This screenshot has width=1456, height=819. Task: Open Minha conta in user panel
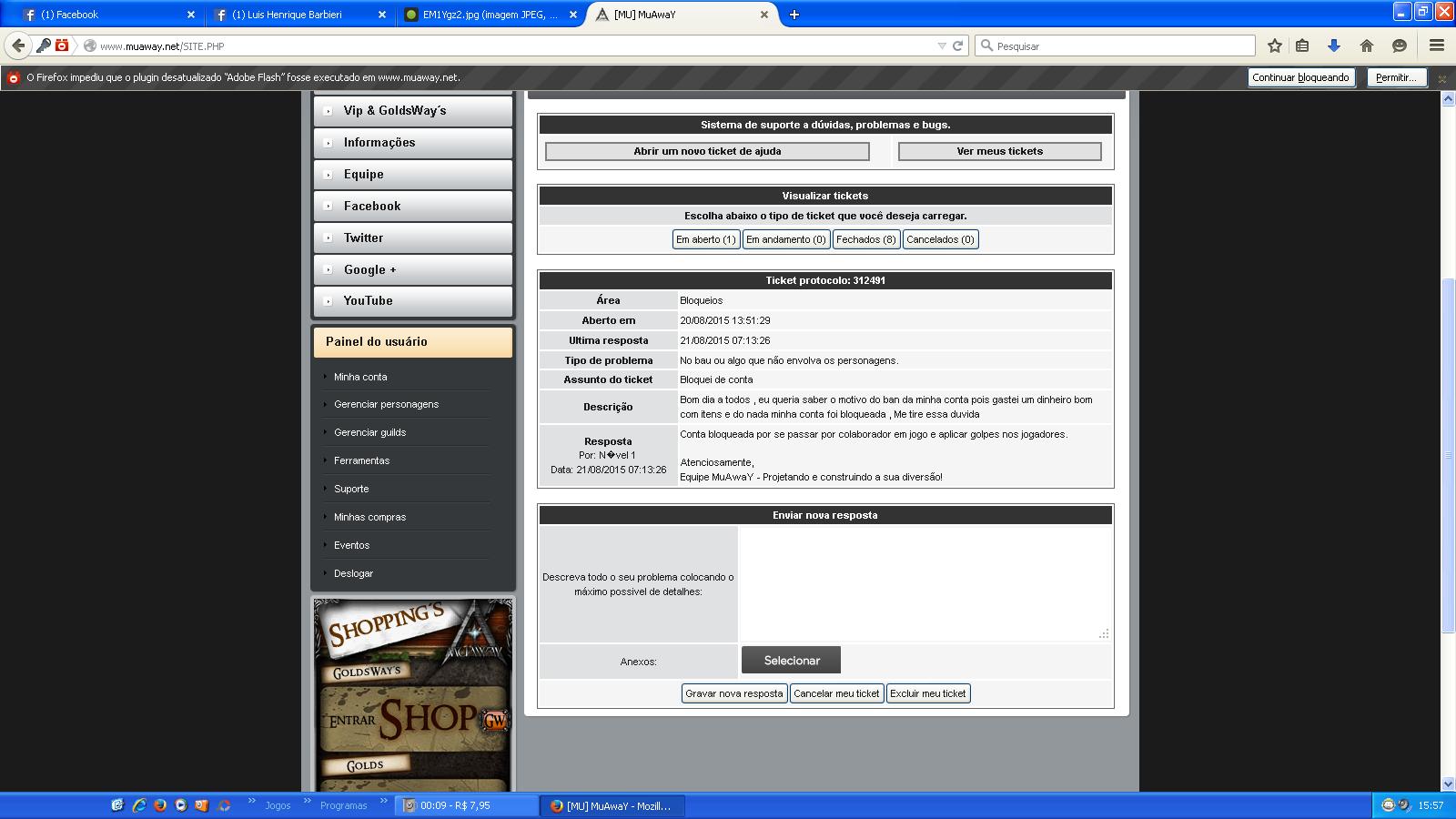tap(360, 377)
